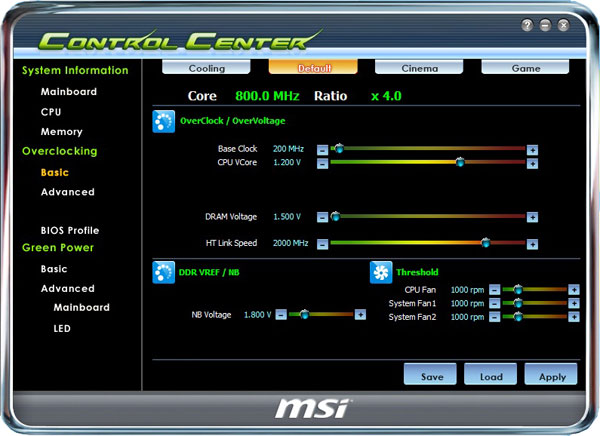Viewport: 600px width, 436px height.
Task: Lower System Fan1 threshold with minus
Action: (495, 304)
